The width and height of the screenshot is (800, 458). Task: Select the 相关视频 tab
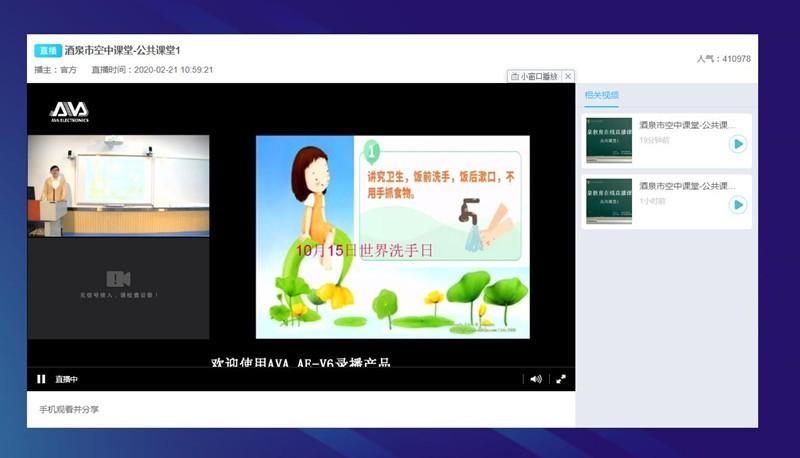(602, 95)
